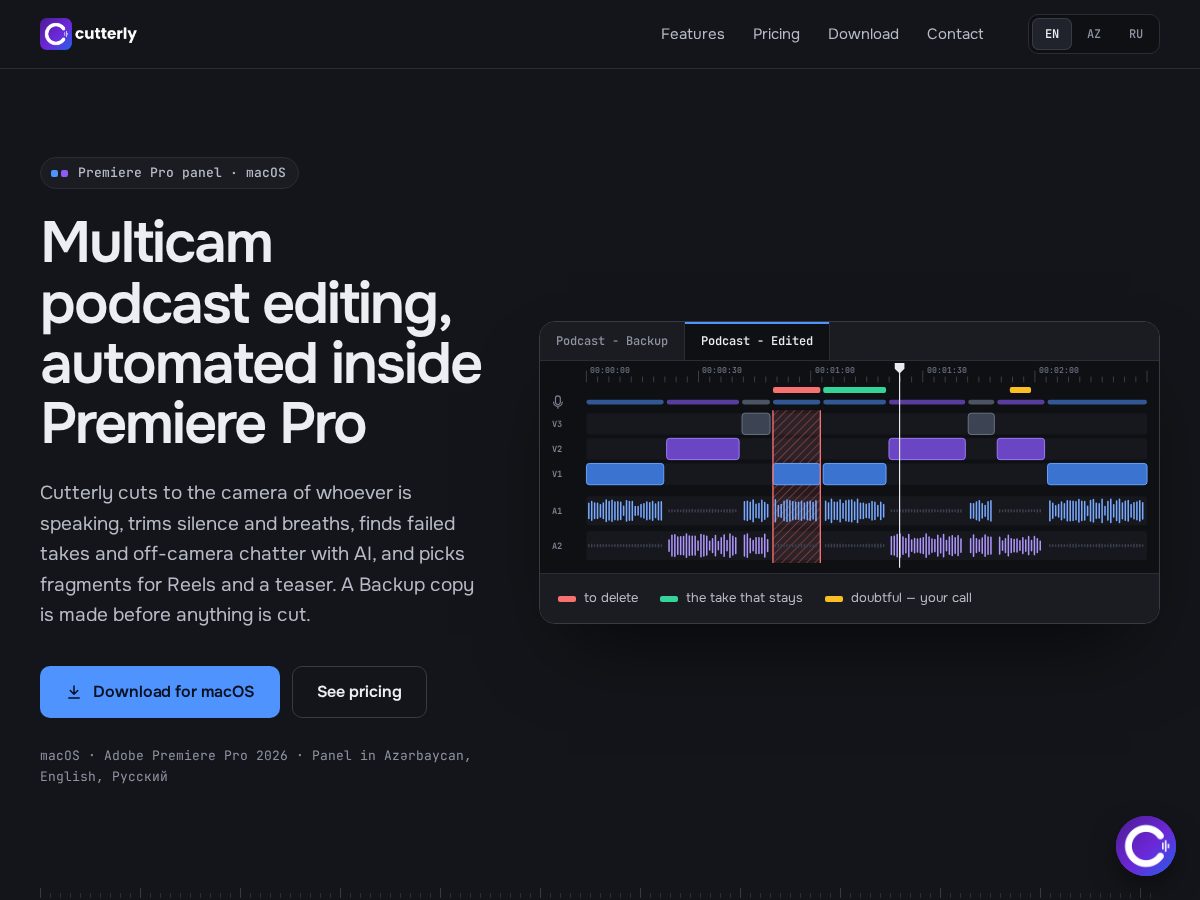Switch the site language to AZ
This screenshot has height=900, width=1200.
1094,34
